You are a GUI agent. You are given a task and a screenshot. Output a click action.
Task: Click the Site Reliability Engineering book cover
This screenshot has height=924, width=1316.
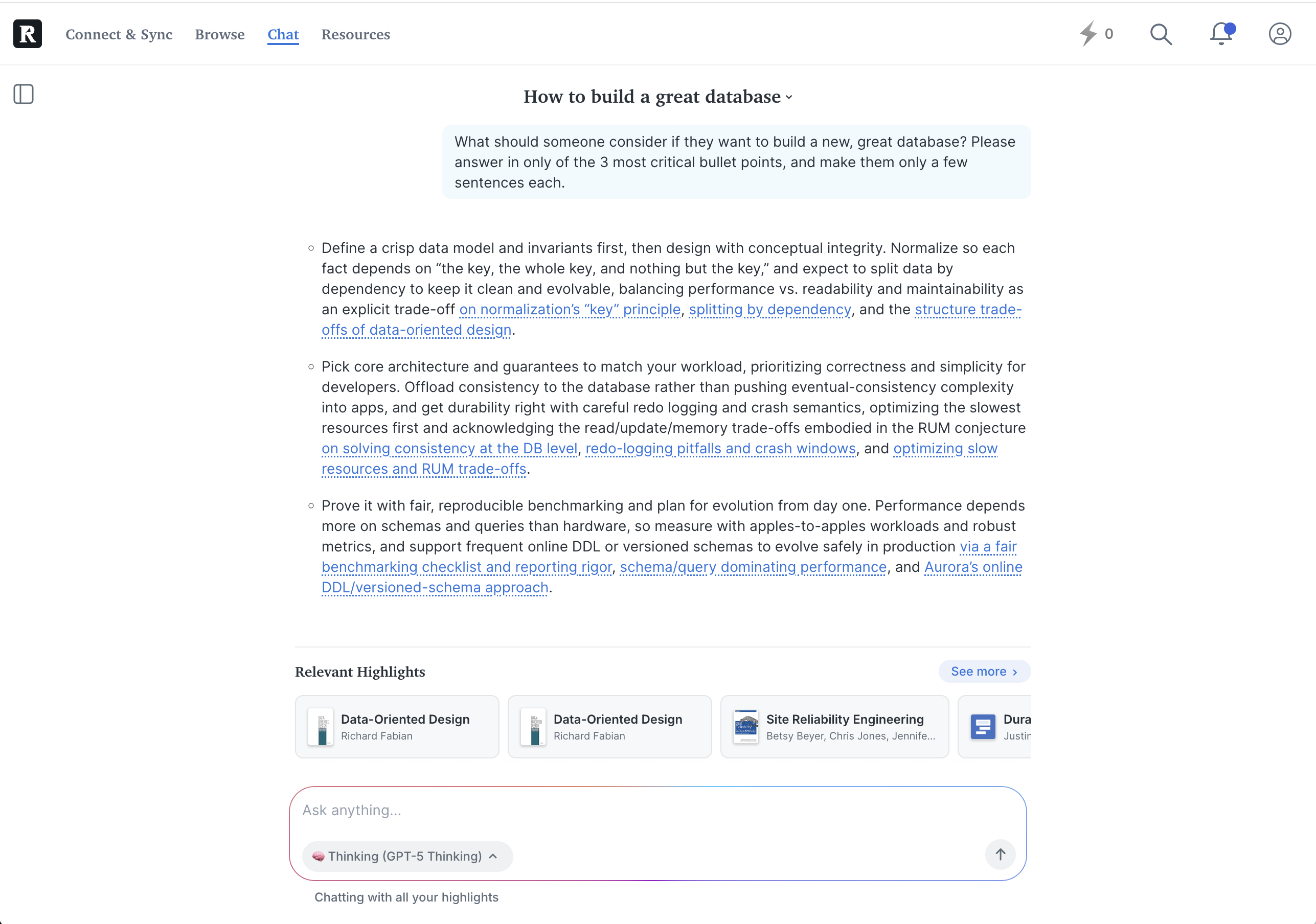(746, 727)
